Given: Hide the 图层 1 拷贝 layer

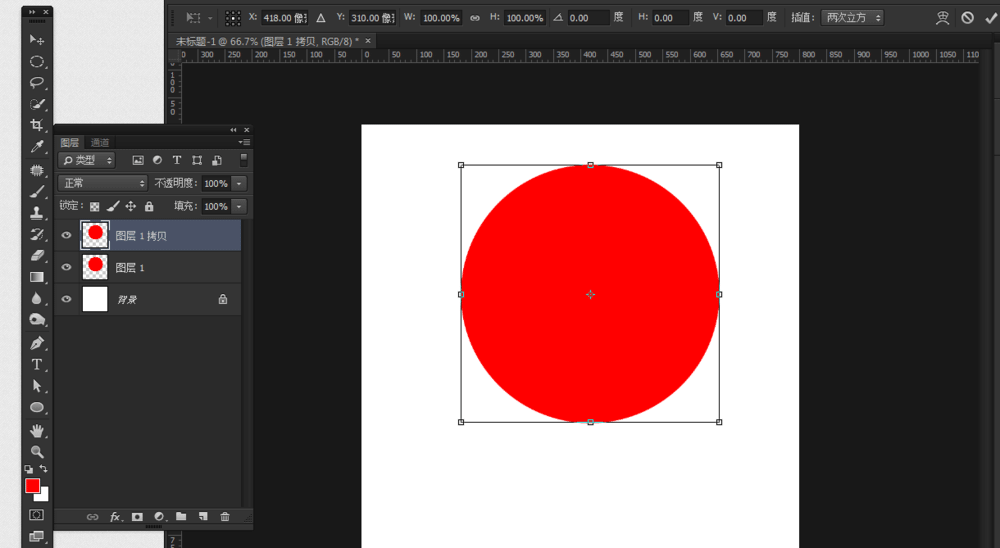Looking at the screenshot, I should 67,236.
